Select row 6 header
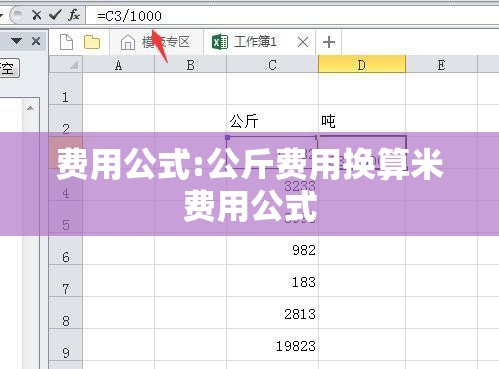Image resolution: width=499 pixels, height=369 pixels. (x=66, y=249)
